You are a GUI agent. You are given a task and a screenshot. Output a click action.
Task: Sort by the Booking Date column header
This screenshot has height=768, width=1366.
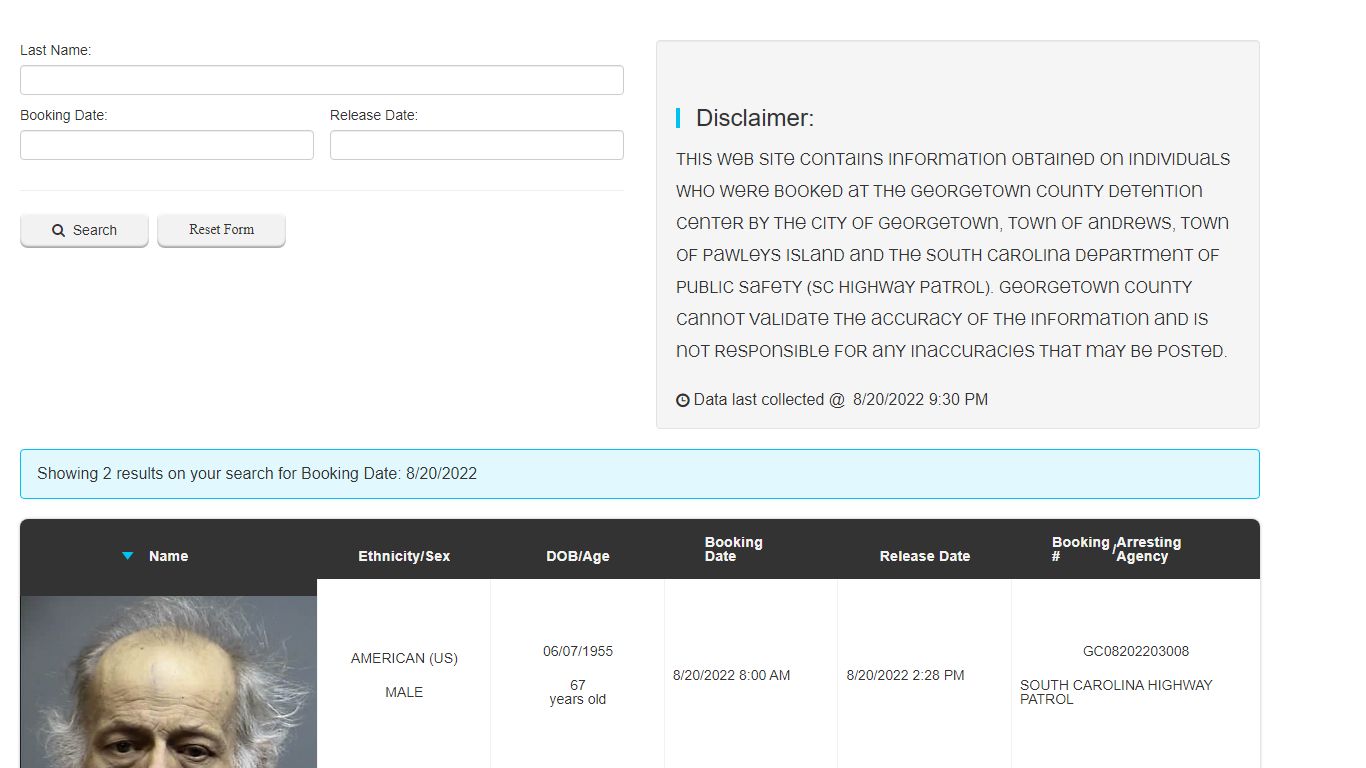point(733,549)
